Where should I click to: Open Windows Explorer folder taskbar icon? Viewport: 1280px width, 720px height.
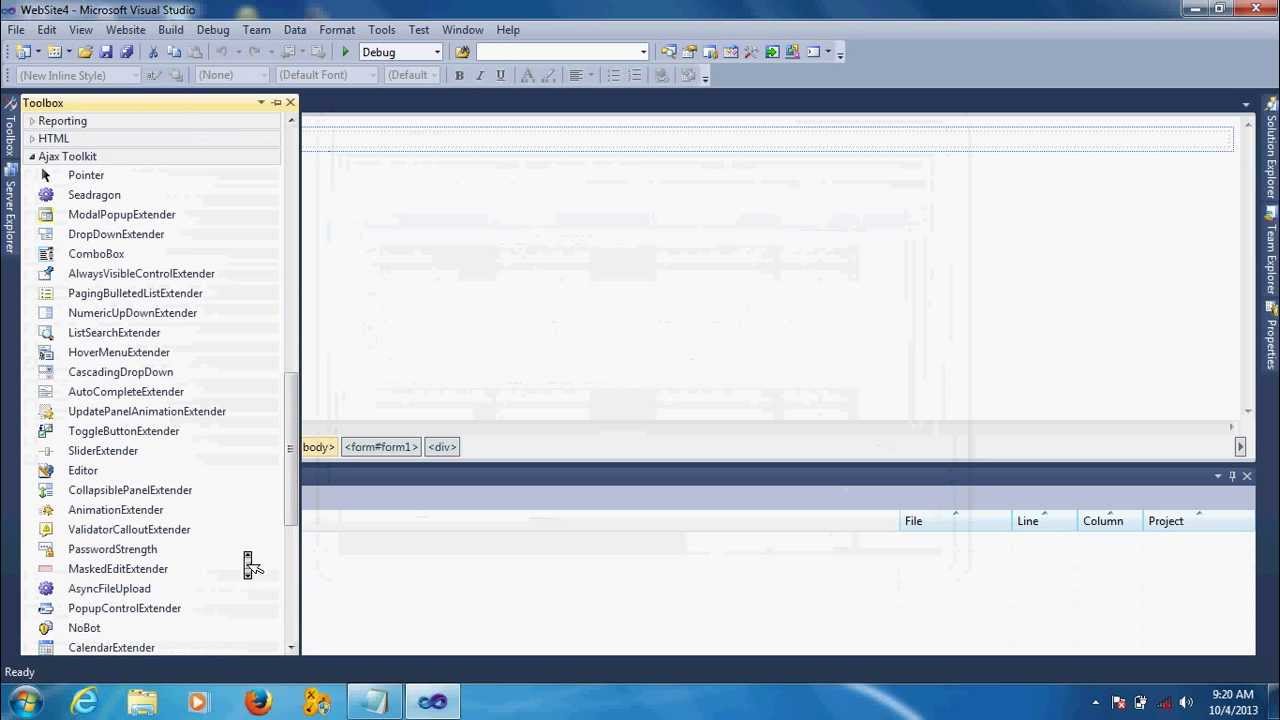(142, 702)
